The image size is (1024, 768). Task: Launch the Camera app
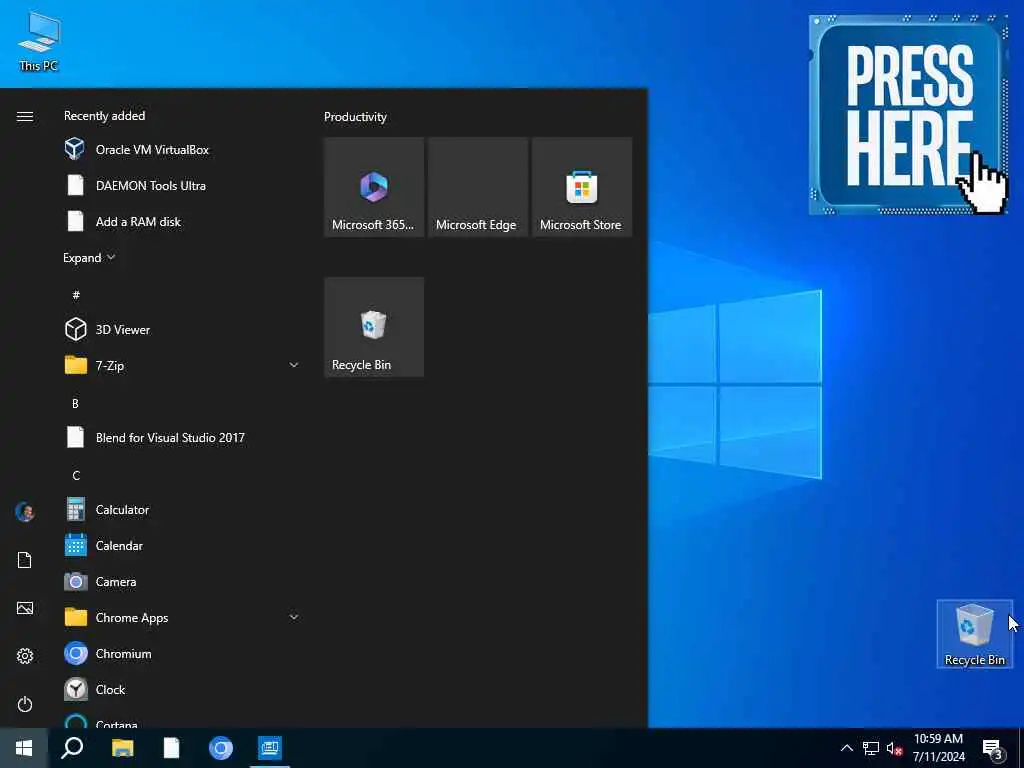click(183, 581)
